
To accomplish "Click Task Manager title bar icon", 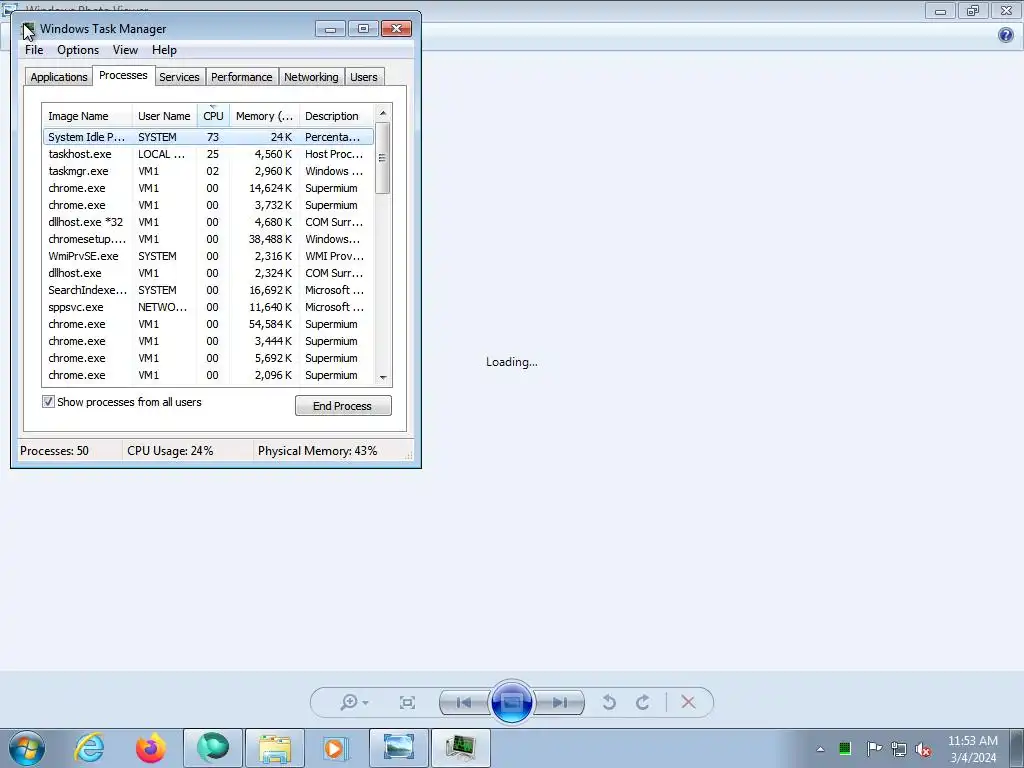I will [x=28, y=29].
